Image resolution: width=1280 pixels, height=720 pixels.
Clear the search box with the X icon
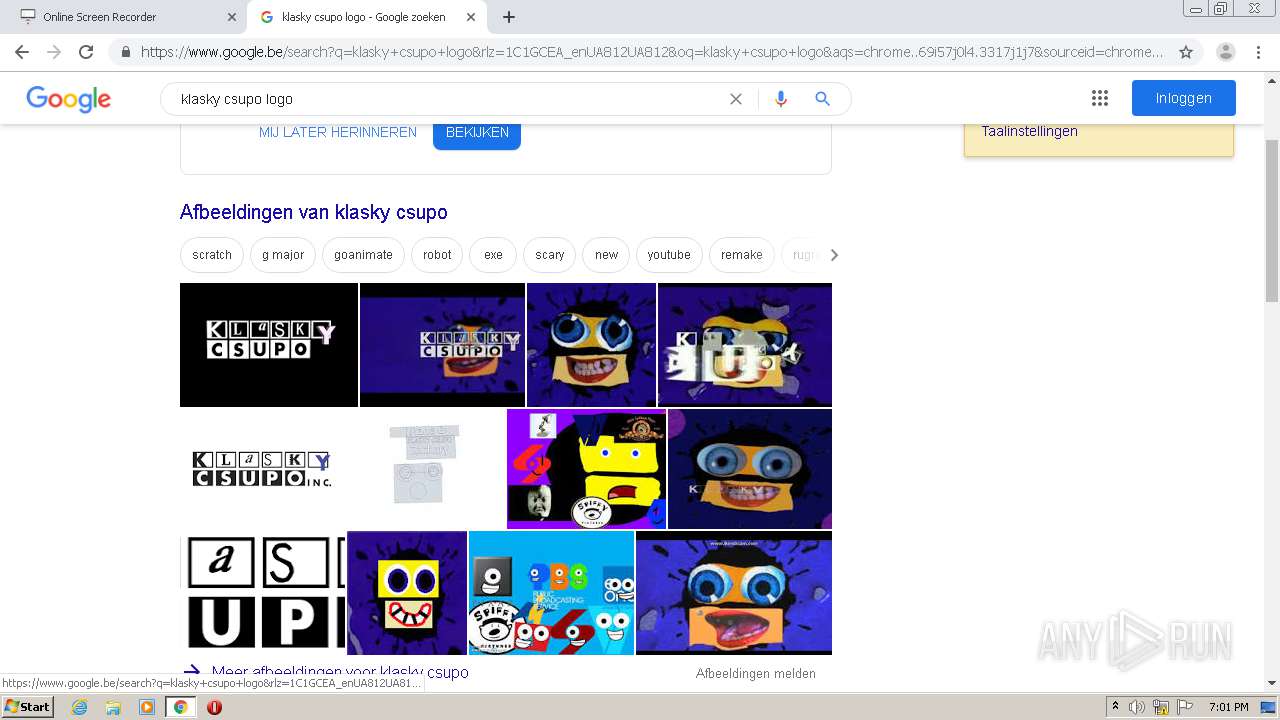[736, 99]
